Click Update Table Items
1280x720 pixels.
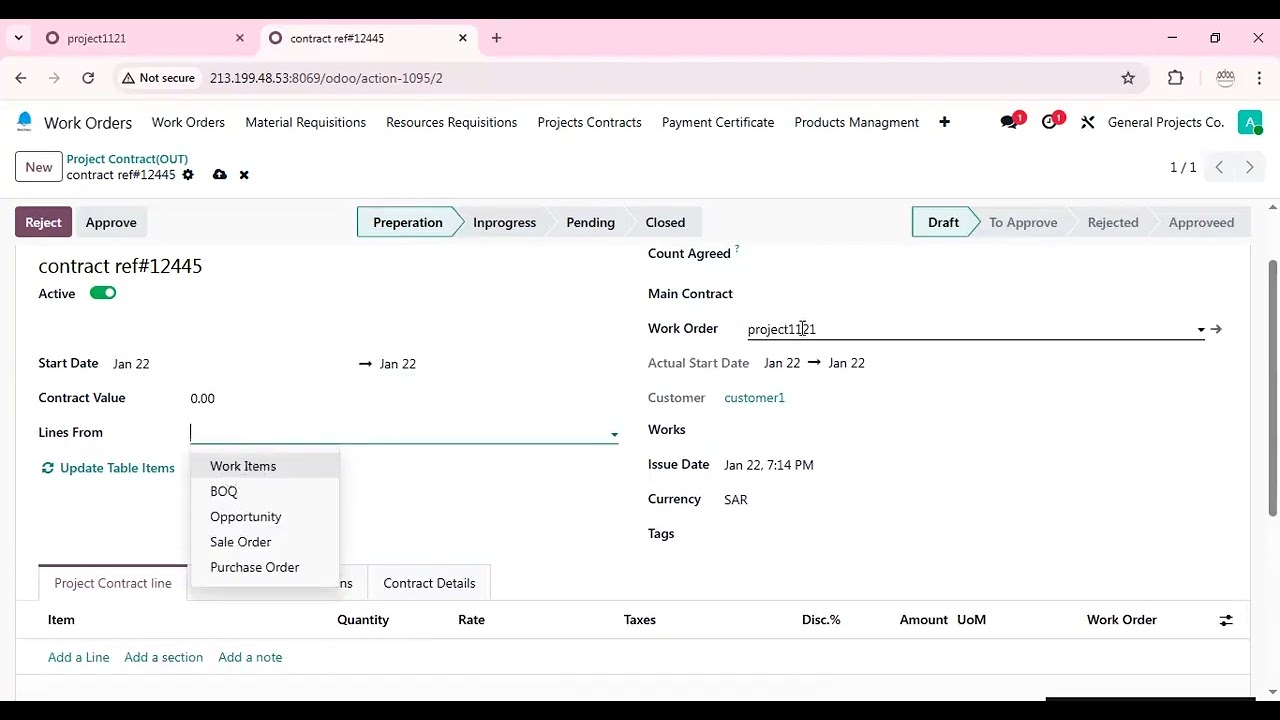[108, 468]
